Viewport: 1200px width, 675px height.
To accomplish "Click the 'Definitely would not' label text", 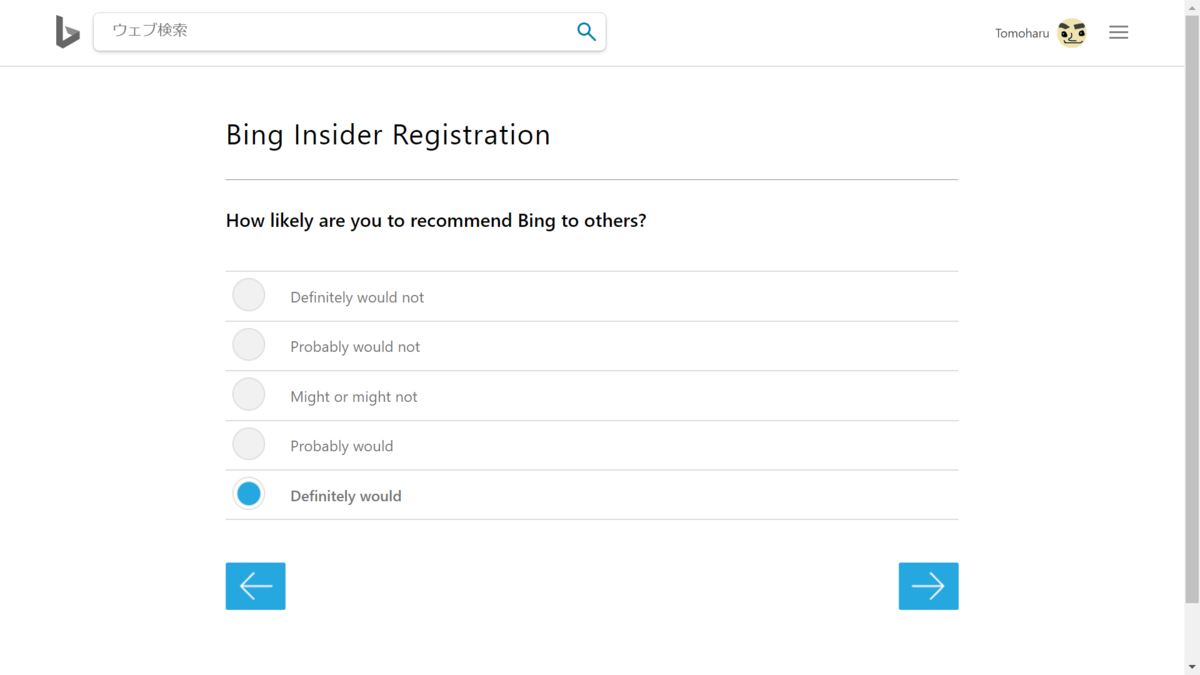I will coord(357,297).
